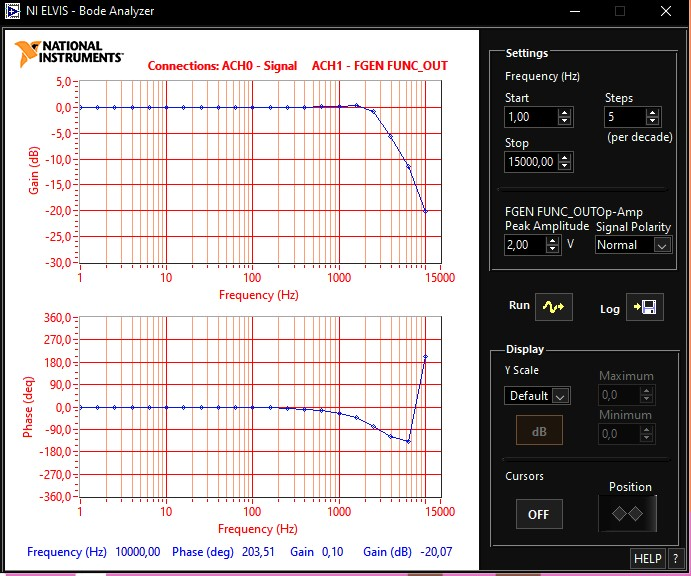Click the Frequency readout 10000,00

[137, 552]
